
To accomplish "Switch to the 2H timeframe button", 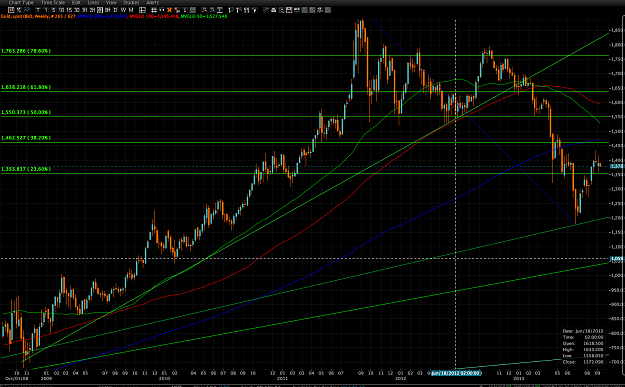I will [92, 10].
